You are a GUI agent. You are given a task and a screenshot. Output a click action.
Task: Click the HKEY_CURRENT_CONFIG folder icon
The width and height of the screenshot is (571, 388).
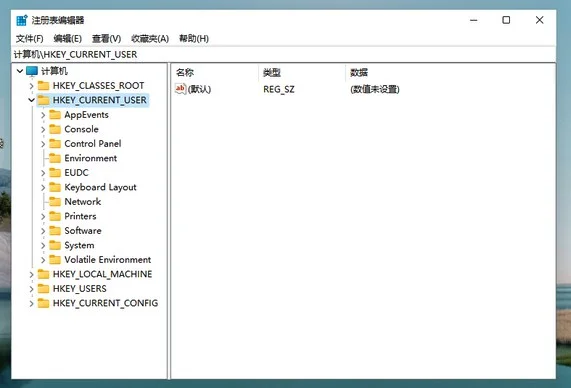[44, 303]
